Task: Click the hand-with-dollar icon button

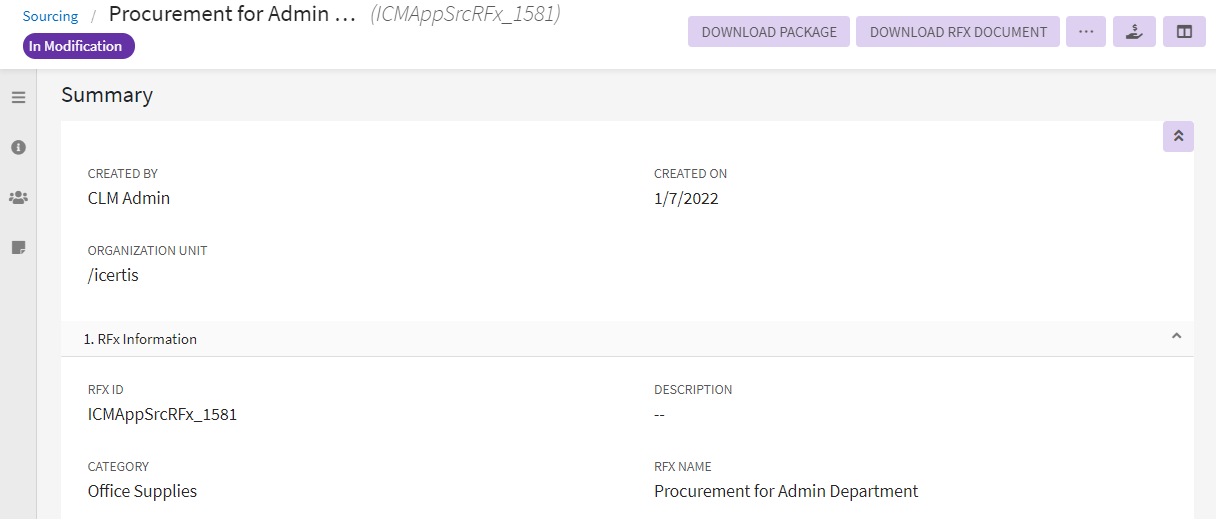Action: point(1134,32)
